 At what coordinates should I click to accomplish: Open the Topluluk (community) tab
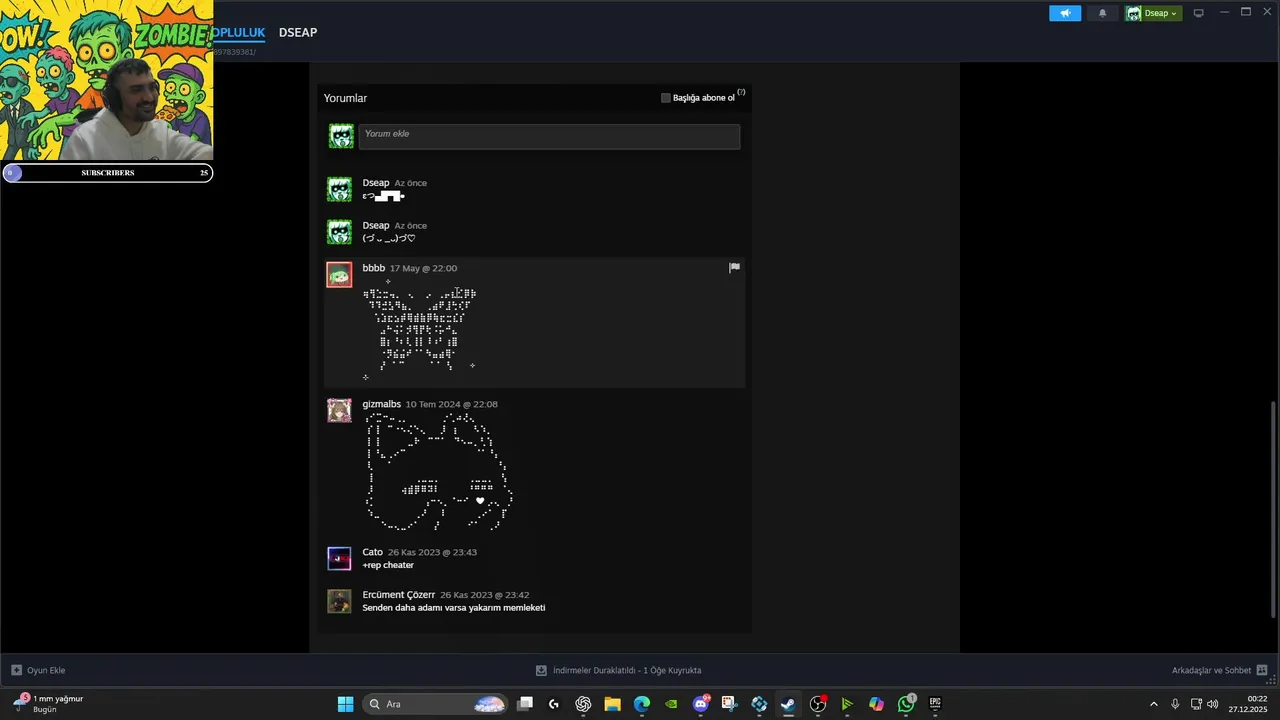[x=238, y=33]
